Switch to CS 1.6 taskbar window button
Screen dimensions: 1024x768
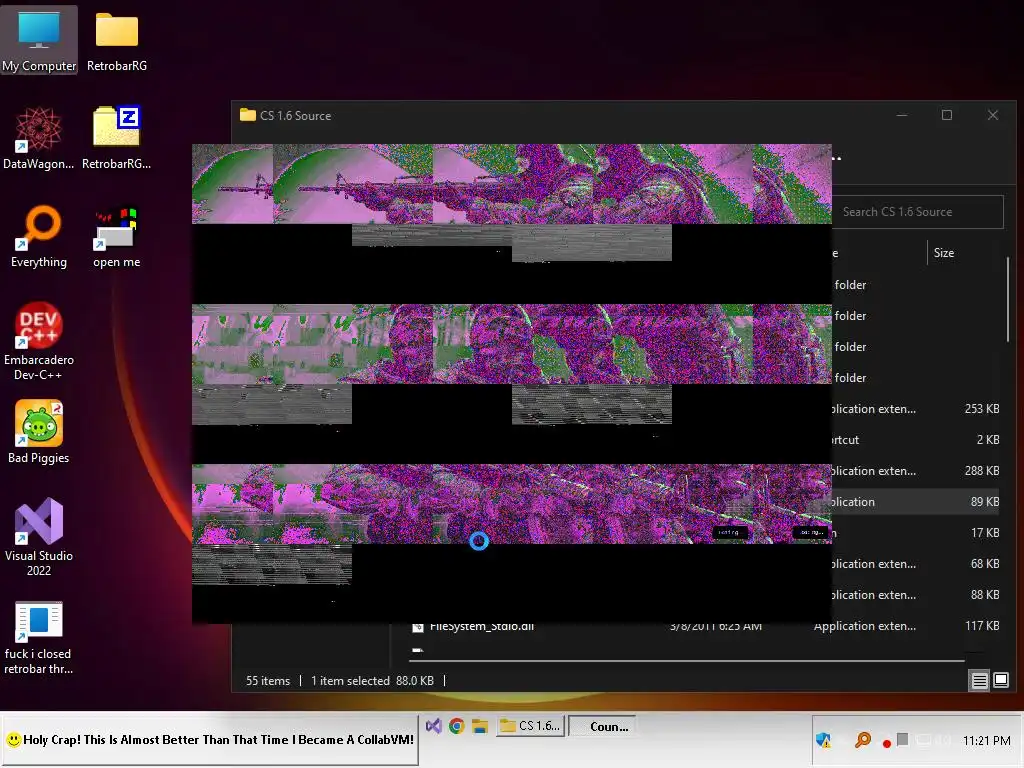point(530,726)
